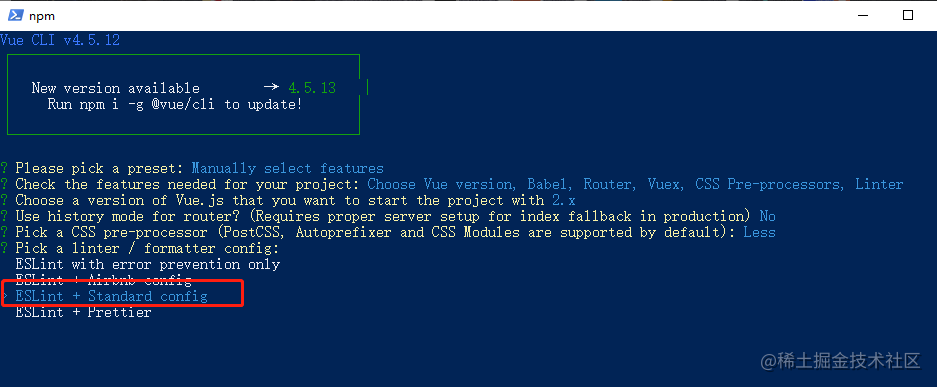Maximize the npm terminal window
This screenshot has width=937, height=387.
click(x=907, y=16)
